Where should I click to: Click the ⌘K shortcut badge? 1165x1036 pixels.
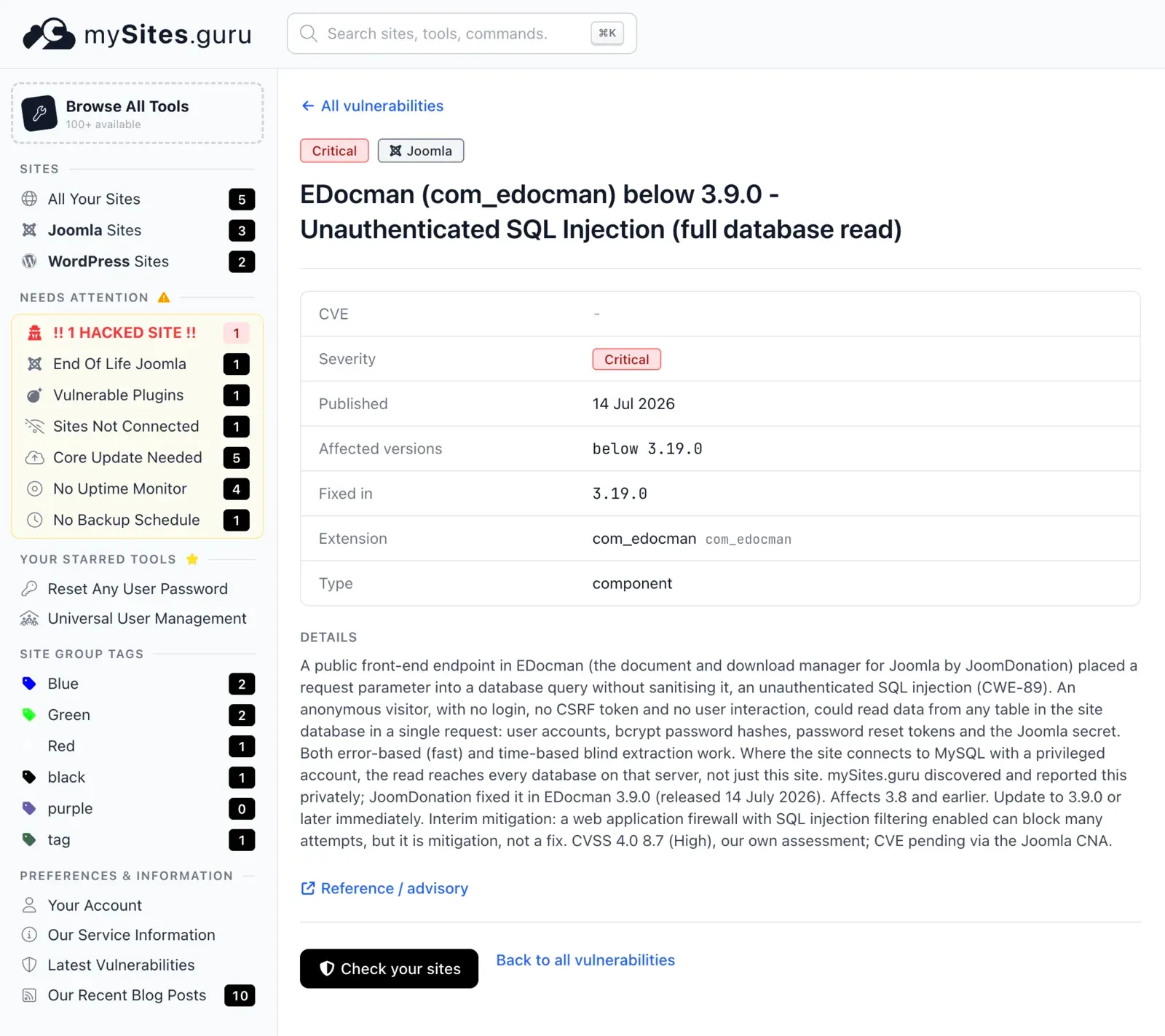coord(607,33)
